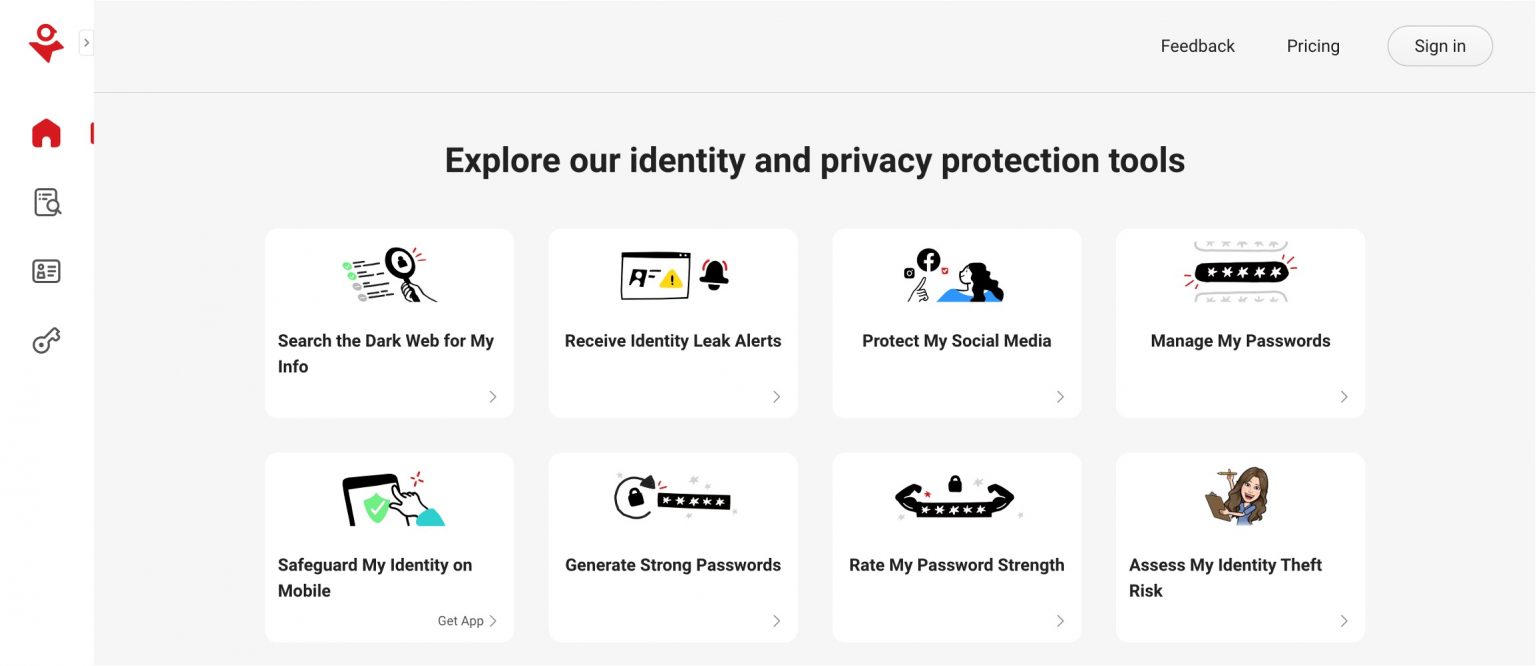This screenshot has width=1536, height=666.
Task: Click chevron on Rate My Password Strength card
Action: (1060, 621)
